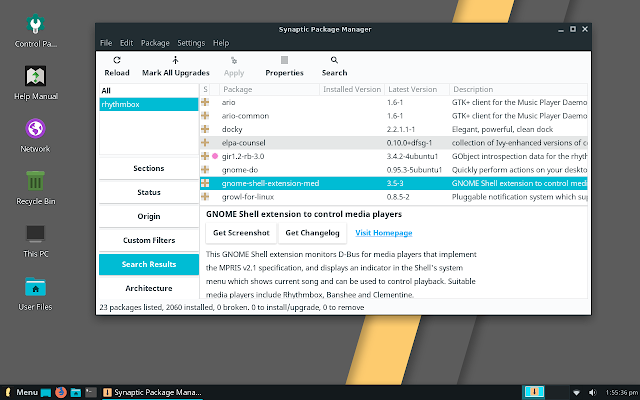Select the Search Results view
Image resolution: width=640 pixels, height=400 pixels.
coord(149,264)
